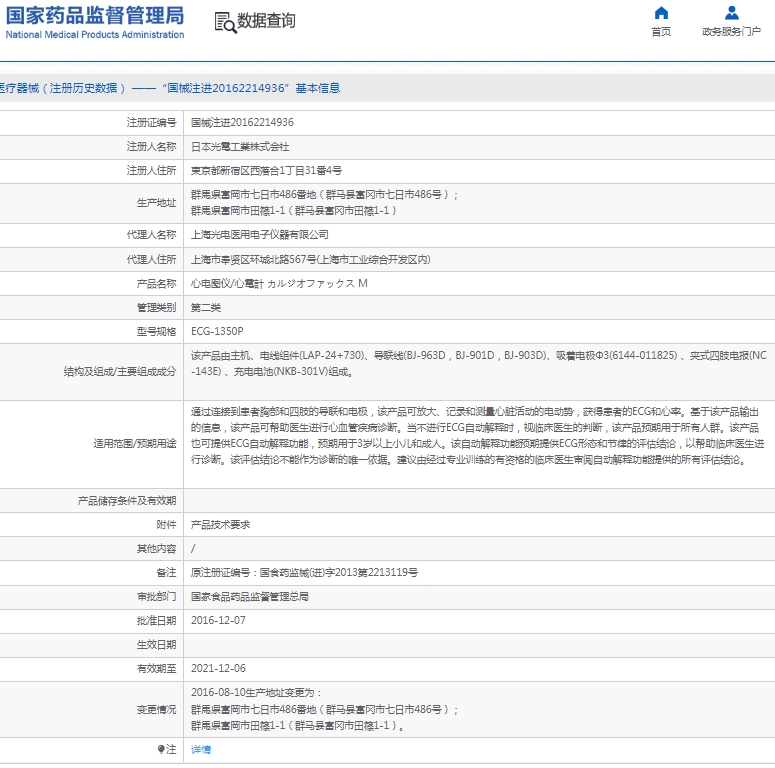The width and height of the screenshot is (775, 768).
Task: Click the 批准日期 row label
Action: tap(156, 620)
